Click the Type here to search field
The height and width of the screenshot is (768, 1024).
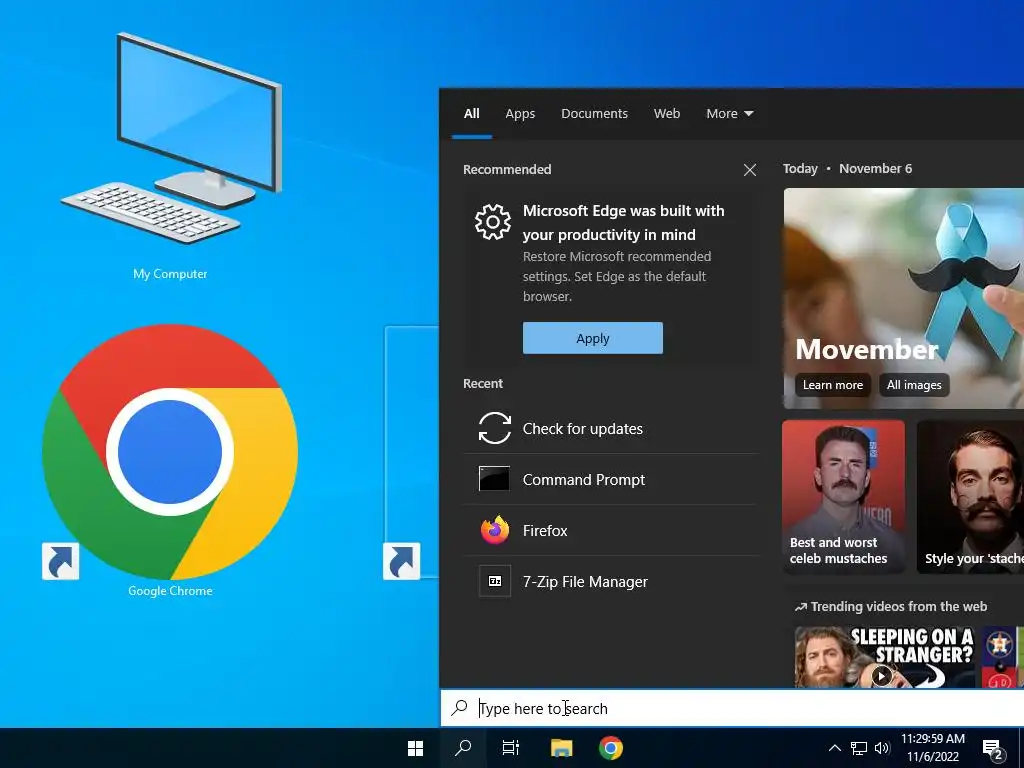tap(732, 708)
